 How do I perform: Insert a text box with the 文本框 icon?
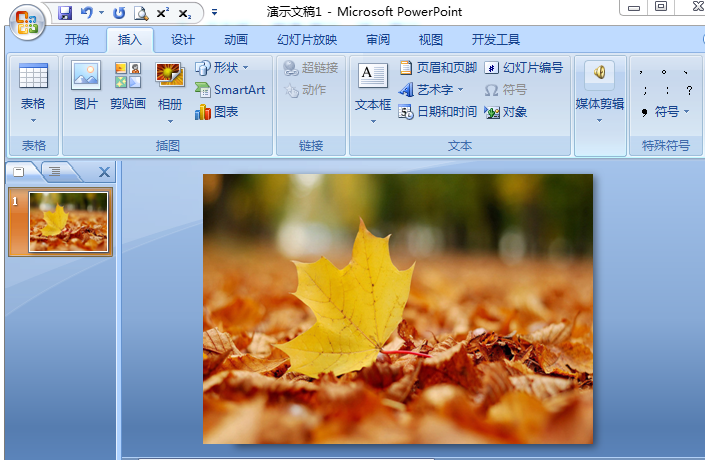pos(372,76)
